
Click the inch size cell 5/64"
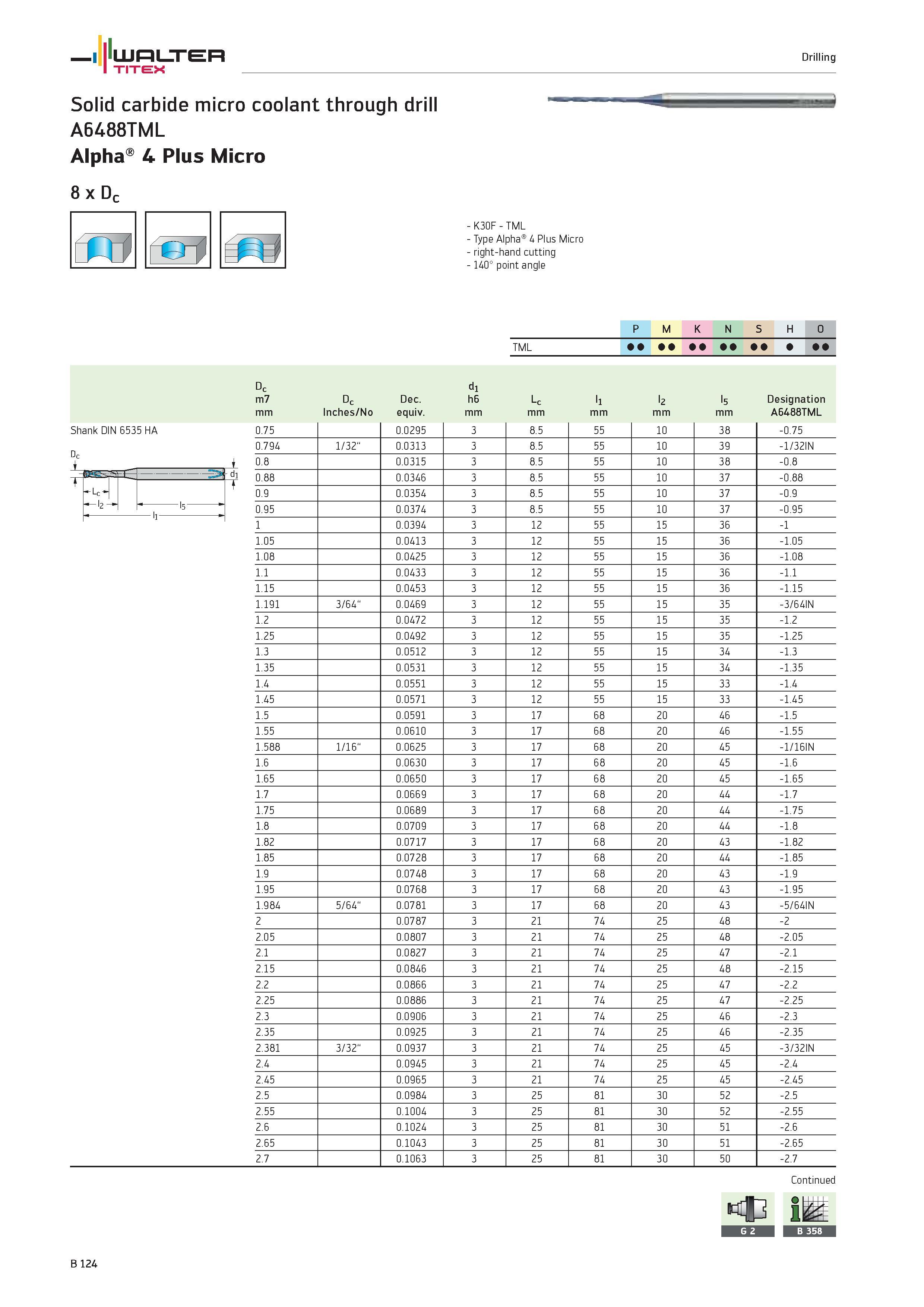coord(348,905)
